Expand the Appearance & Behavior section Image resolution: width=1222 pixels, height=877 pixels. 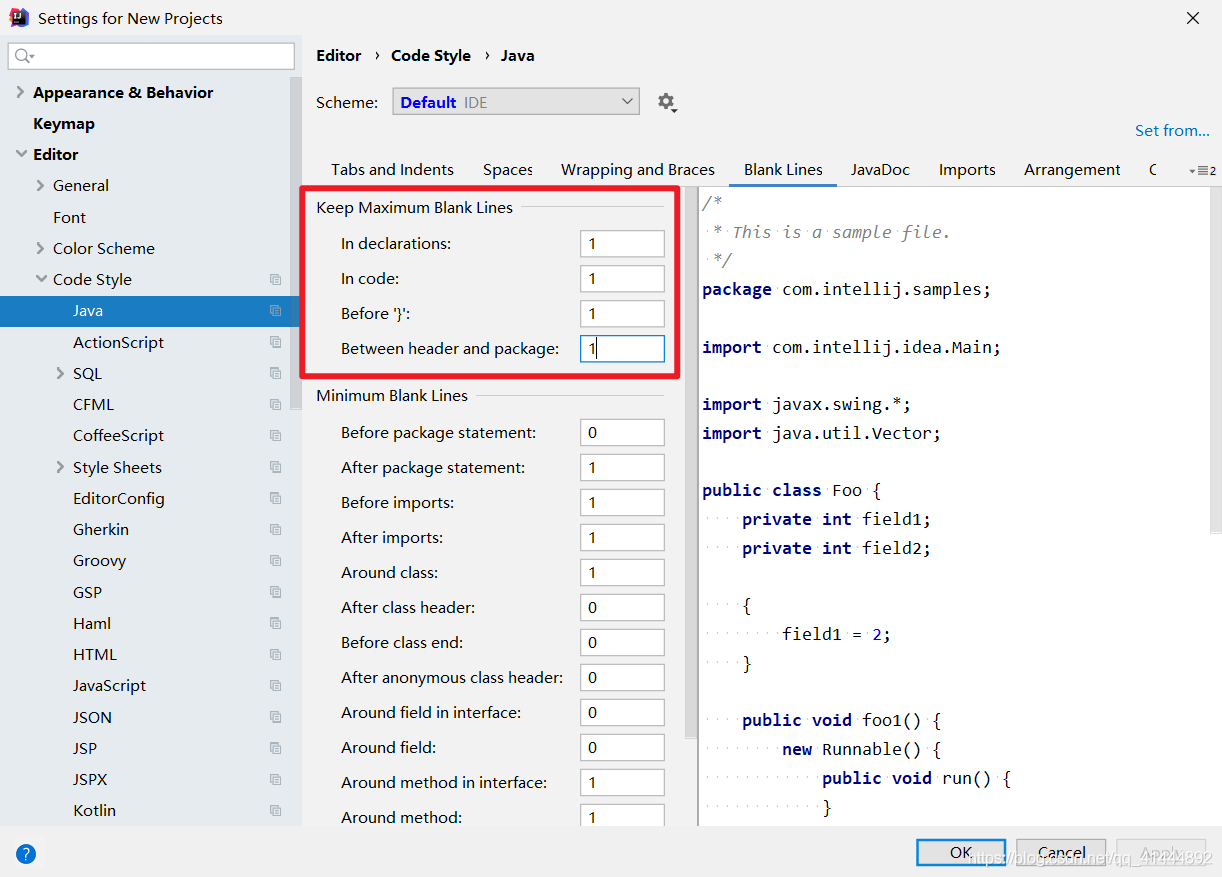click(x=20, y=92)
